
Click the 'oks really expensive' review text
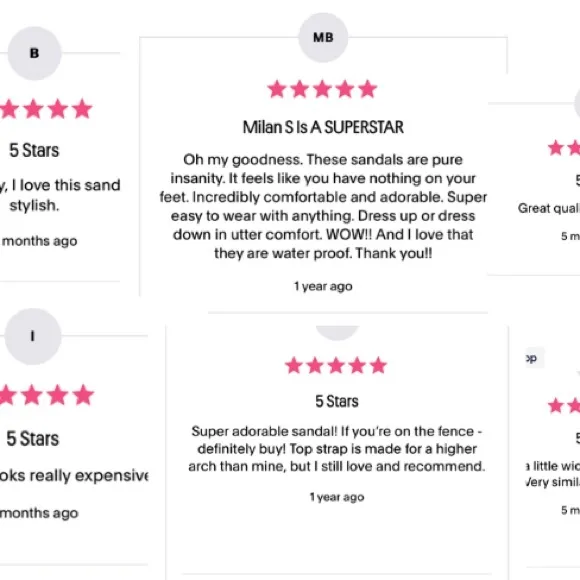tap(74, 476)
